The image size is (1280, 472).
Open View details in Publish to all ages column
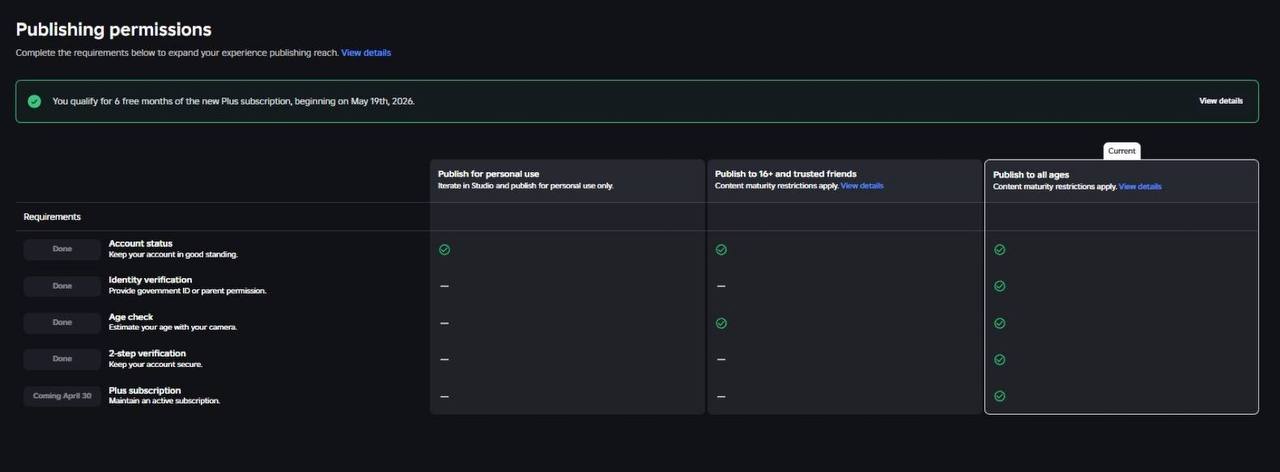coord(1139,187)
